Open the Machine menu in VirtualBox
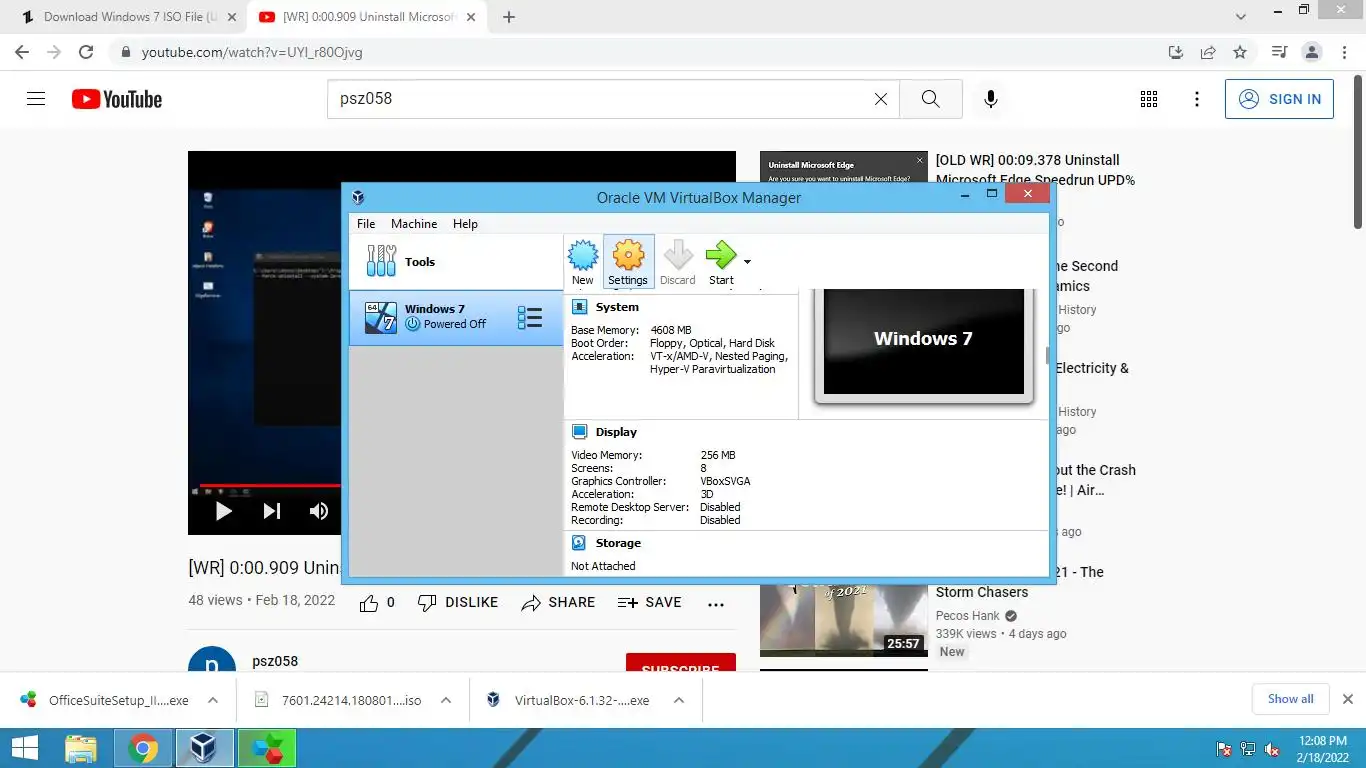The width and height of the screenshot is (1366, 768). pyautogui.click(x=414, y=224)
